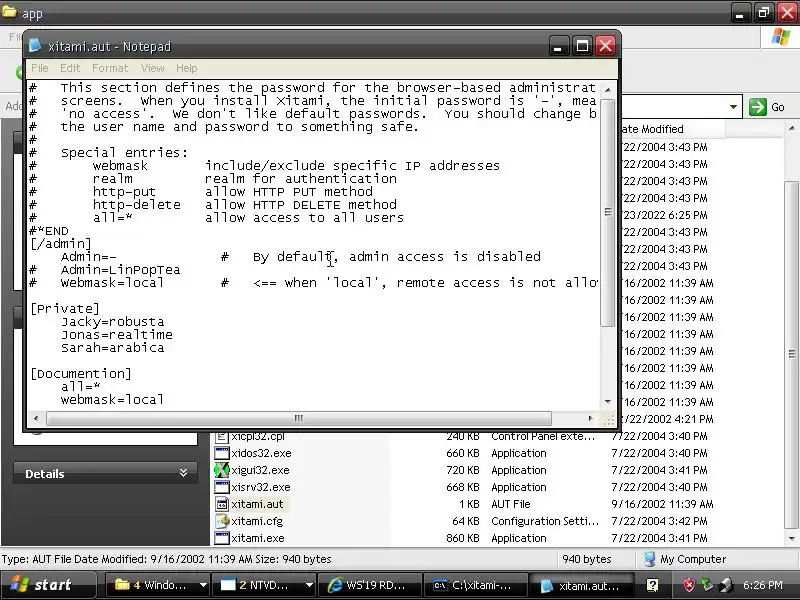Click the Date Modified column header
The height and width of the screenshot is (600, 800).
click(x=673, y=129)
